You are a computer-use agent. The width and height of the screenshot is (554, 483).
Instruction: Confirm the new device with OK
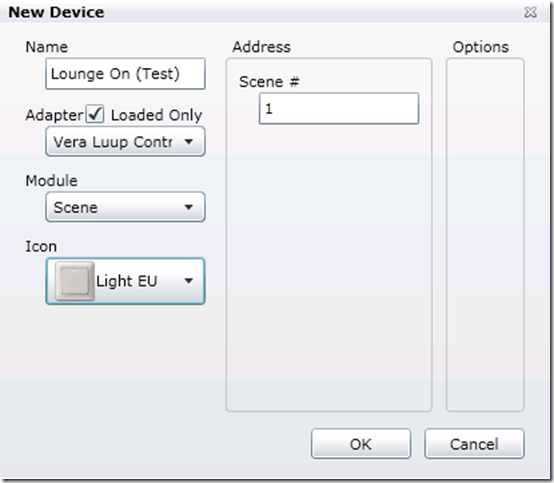point(361,444)
